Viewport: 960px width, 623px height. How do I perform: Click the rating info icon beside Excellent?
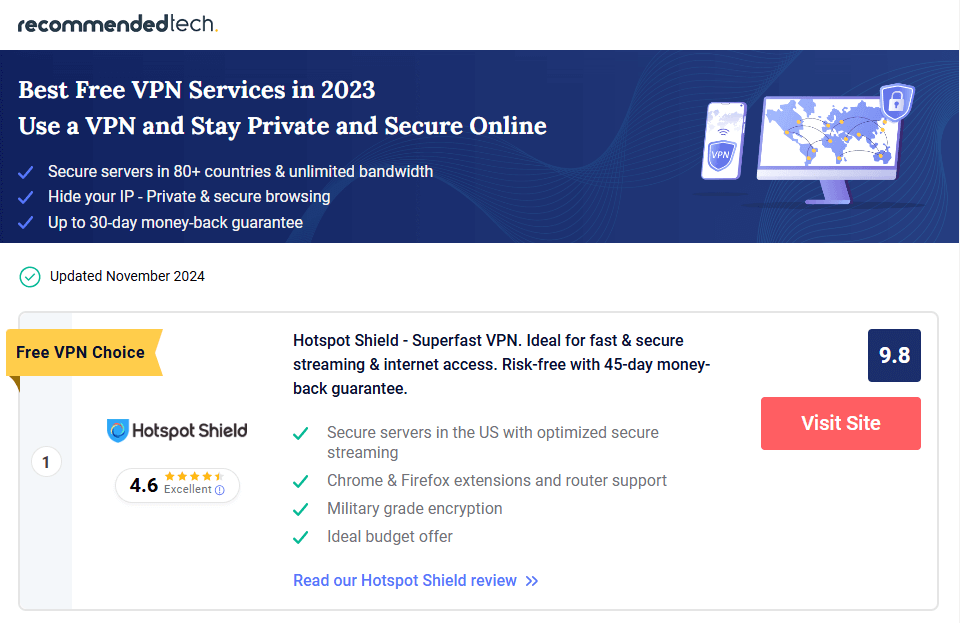(x=220, y=490)
